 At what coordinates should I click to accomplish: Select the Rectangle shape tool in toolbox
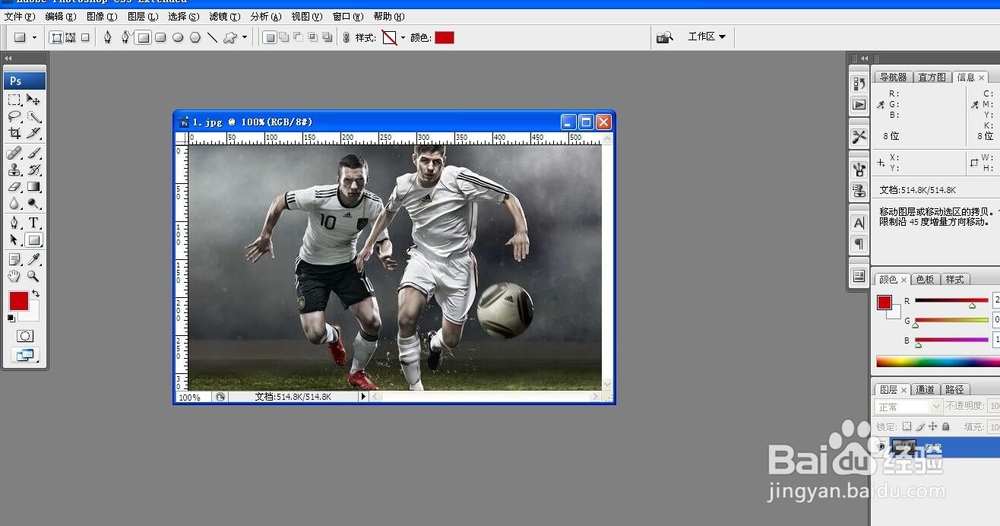(x=33, y=240)
